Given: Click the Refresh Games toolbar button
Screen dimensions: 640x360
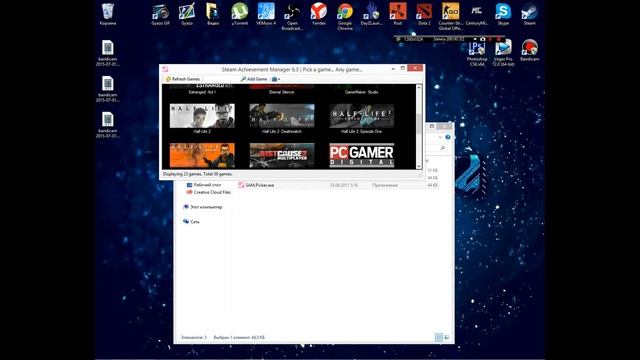Looking at the screenshot, I should [182, 79].
